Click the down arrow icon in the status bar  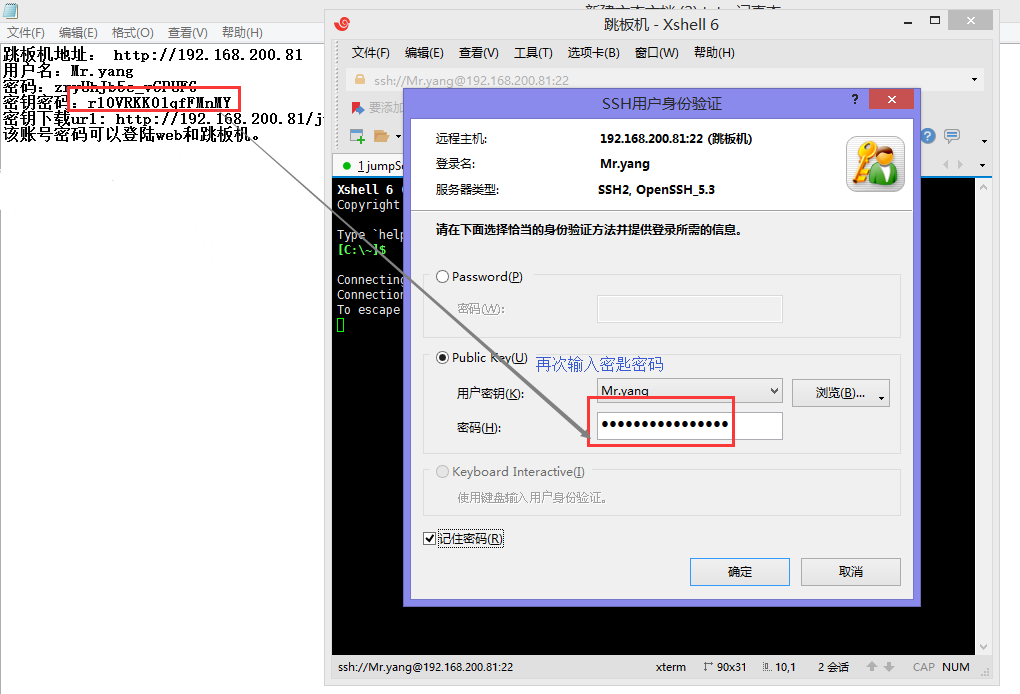[889, 667]
